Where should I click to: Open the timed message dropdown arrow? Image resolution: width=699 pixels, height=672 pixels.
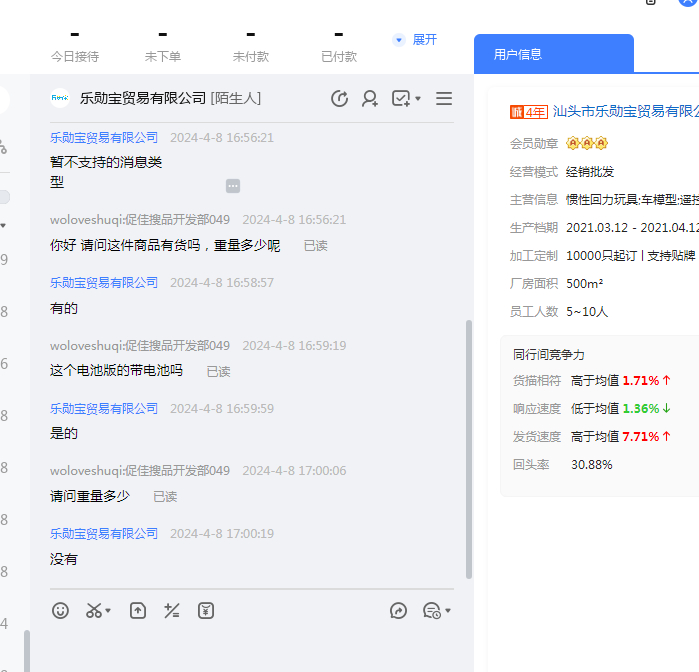(x=448, y=611)
